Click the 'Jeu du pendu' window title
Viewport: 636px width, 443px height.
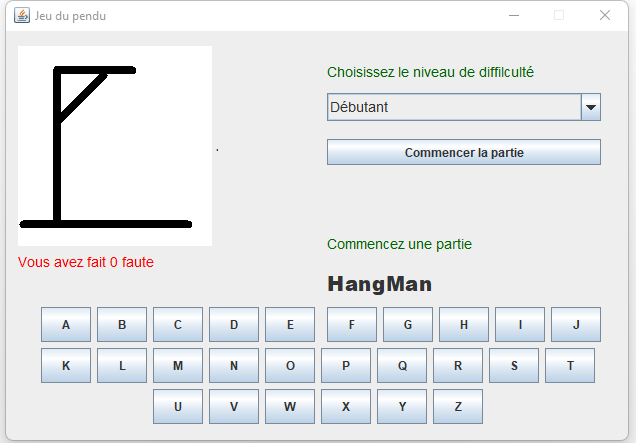tap(70, 16)
